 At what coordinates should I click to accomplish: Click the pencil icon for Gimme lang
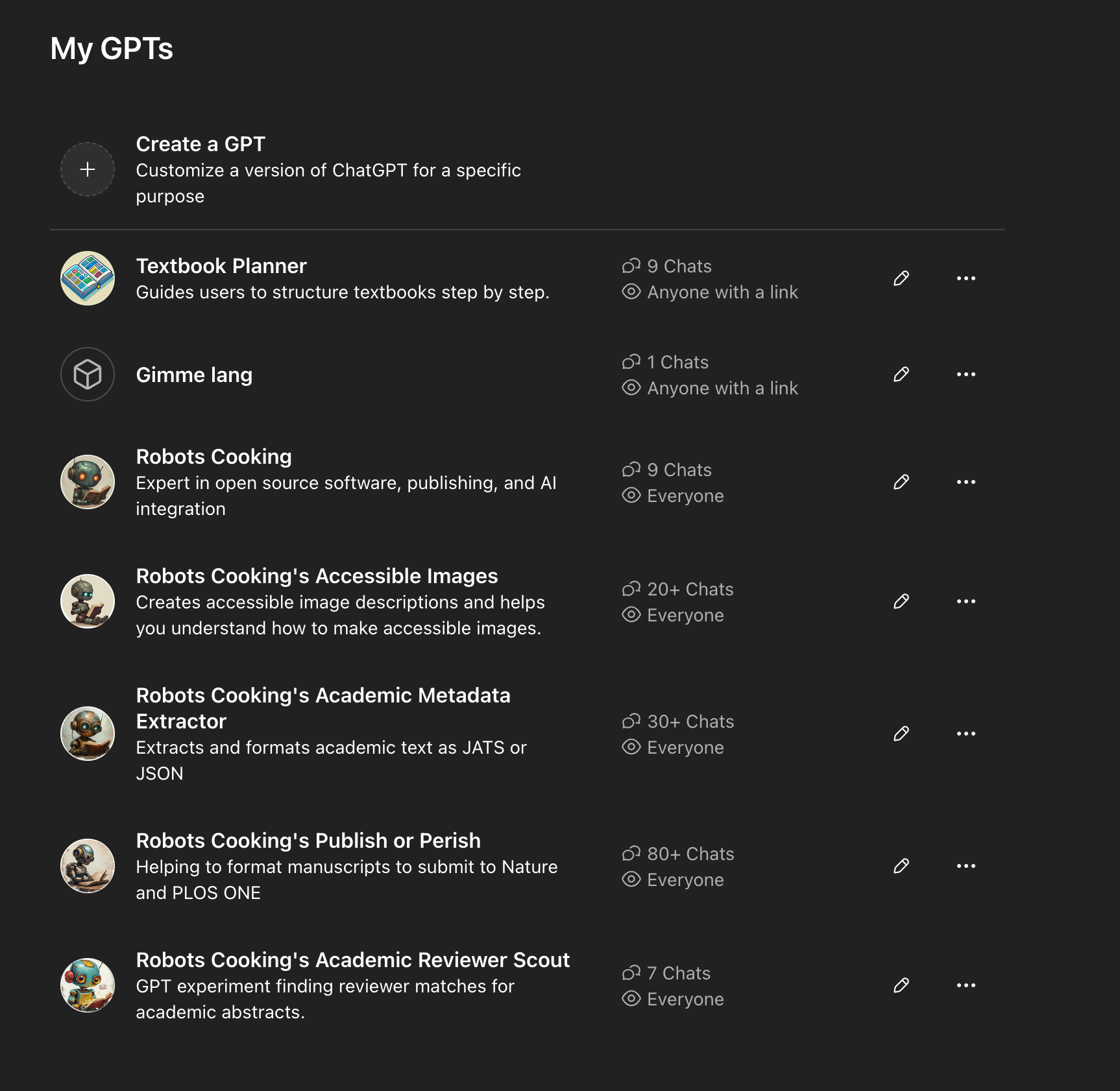click(x=901, y=374)
